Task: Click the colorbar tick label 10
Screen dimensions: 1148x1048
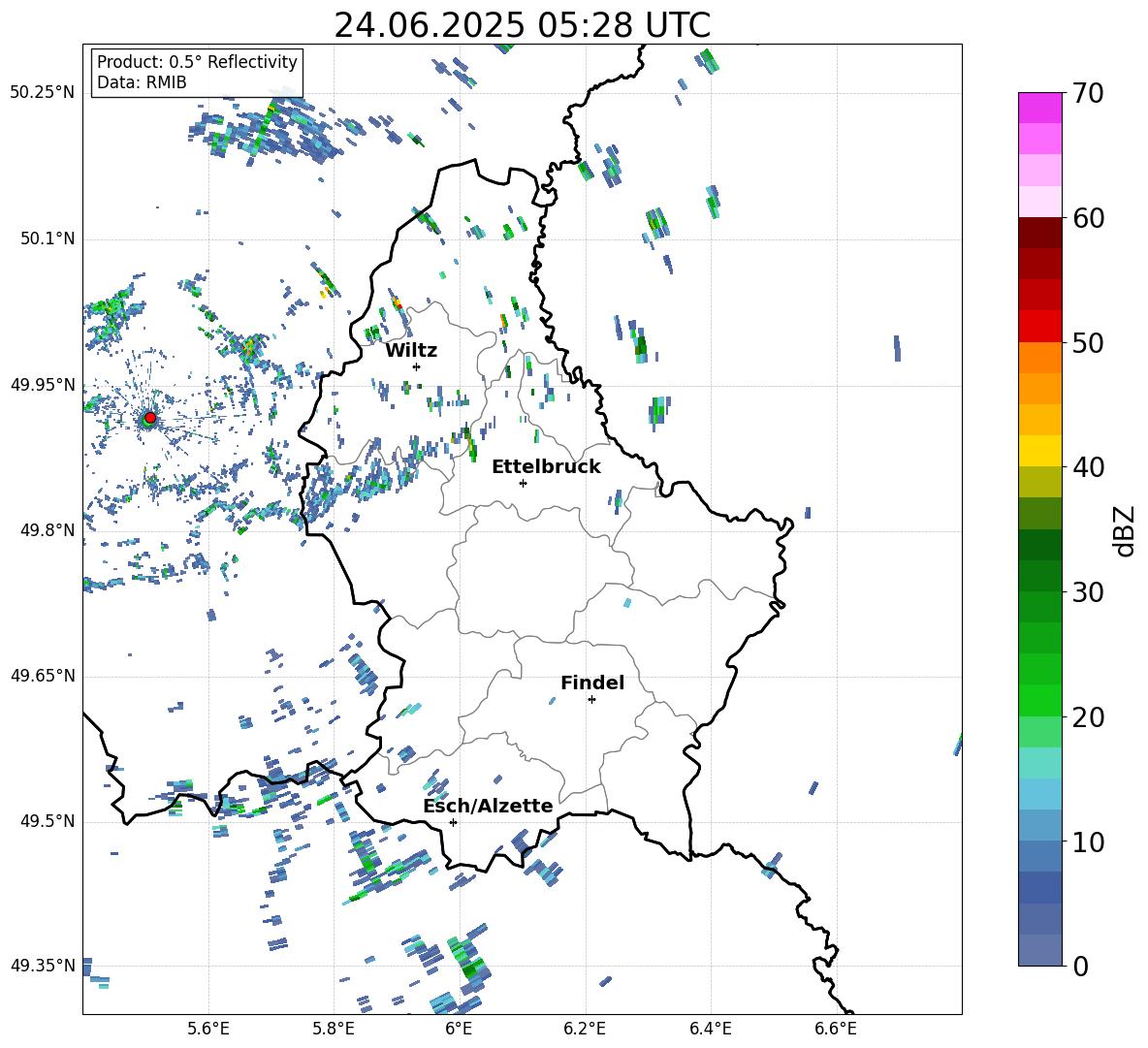Action: [x=1088, y=842]
